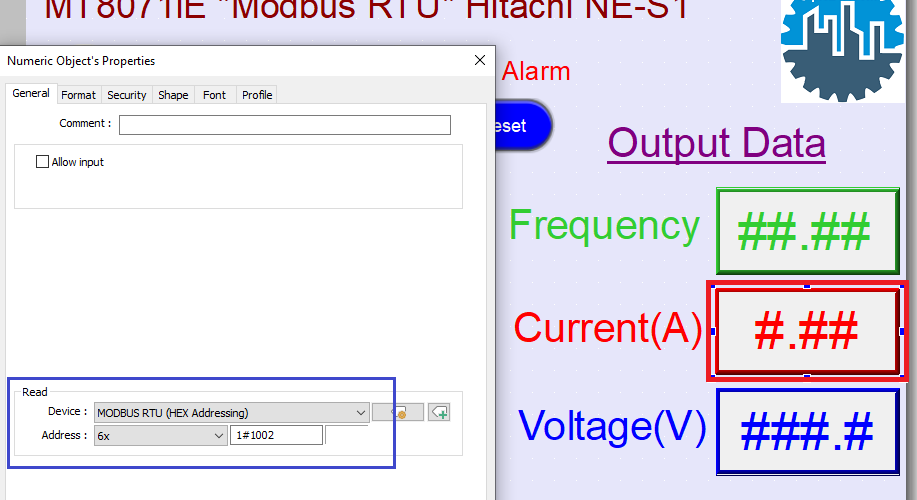Select the red Current #.## numeric object

click(807, 331)
